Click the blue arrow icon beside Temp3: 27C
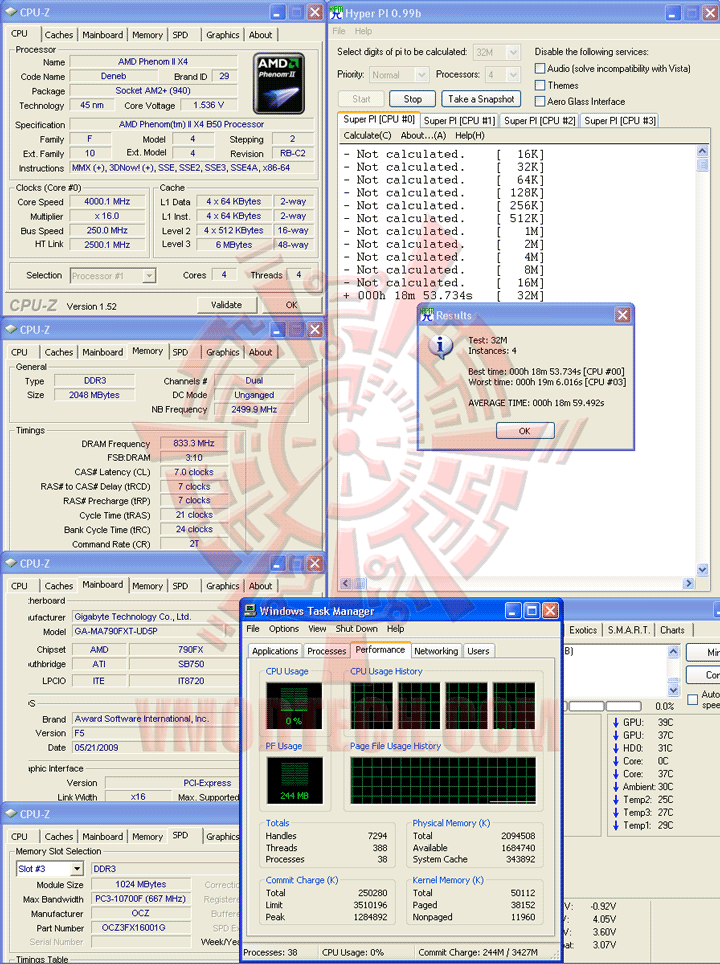Viewport: 720px width, 964px height. click(x=615, y=813)
